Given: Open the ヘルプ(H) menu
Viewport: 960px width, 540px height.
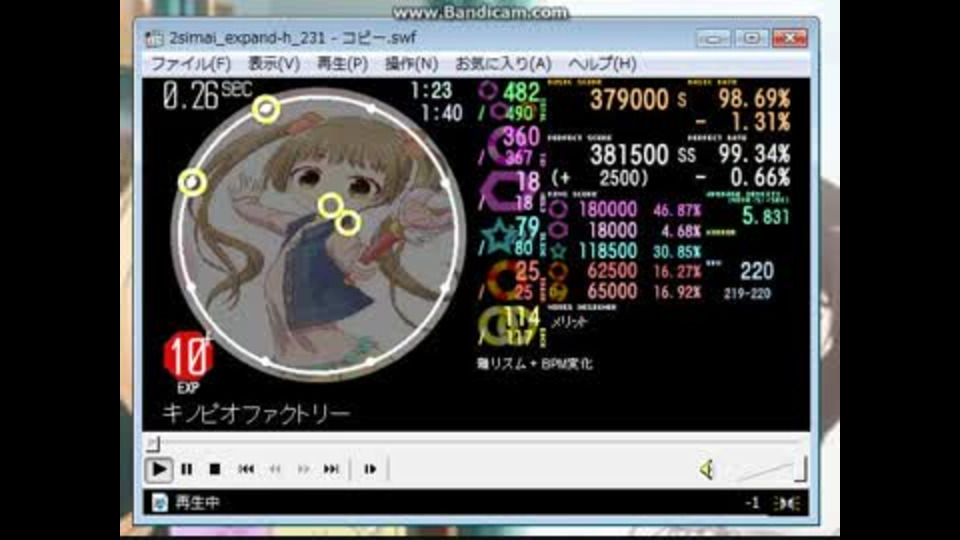Looking at the screenshot, I should pos(602,64).
